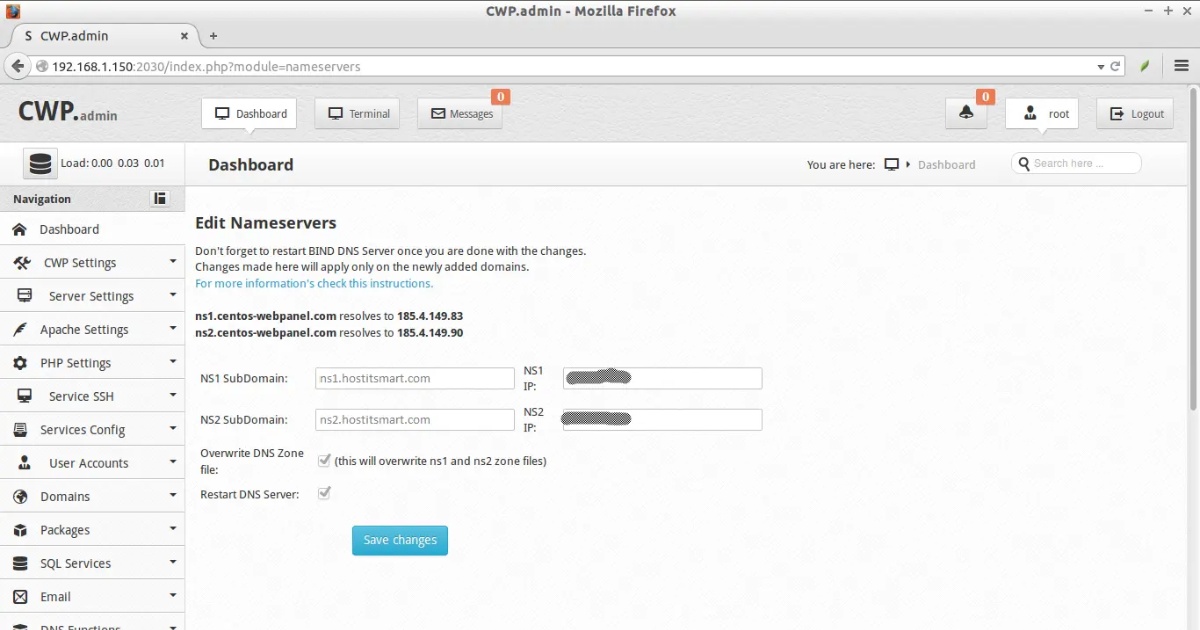1200x630 pixels.
Task: Open the Firefox hamburger menu
Action: point(1181,65)
